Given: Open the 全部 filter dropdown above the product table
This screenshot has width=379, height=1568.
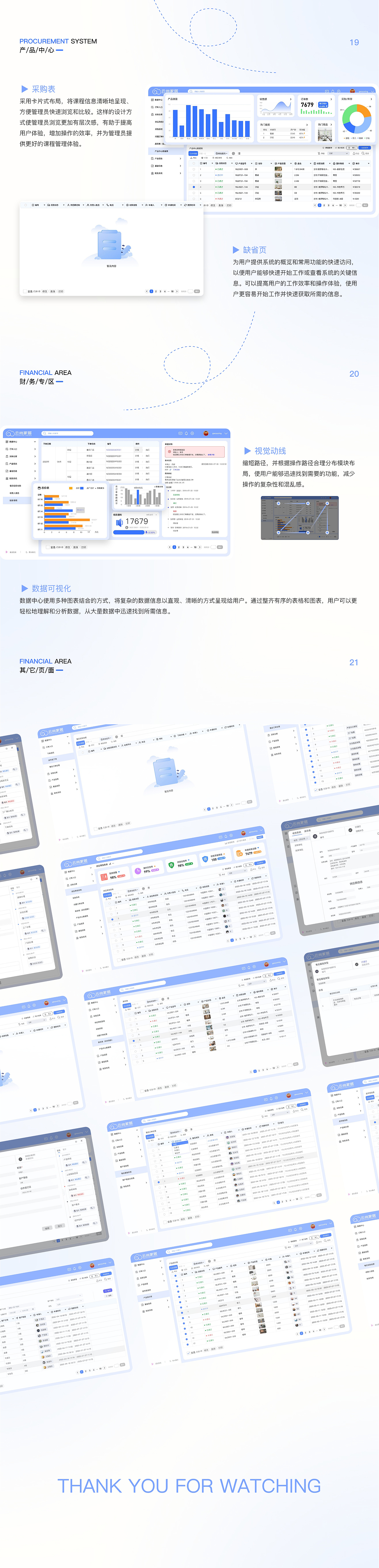Looking at the screenshot, I should pyautogui.click(x=339, y=153).
